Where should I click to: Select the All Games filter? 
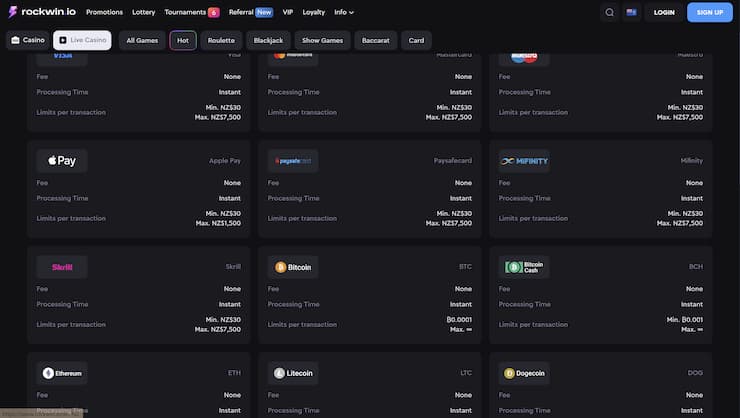[142, 41]
